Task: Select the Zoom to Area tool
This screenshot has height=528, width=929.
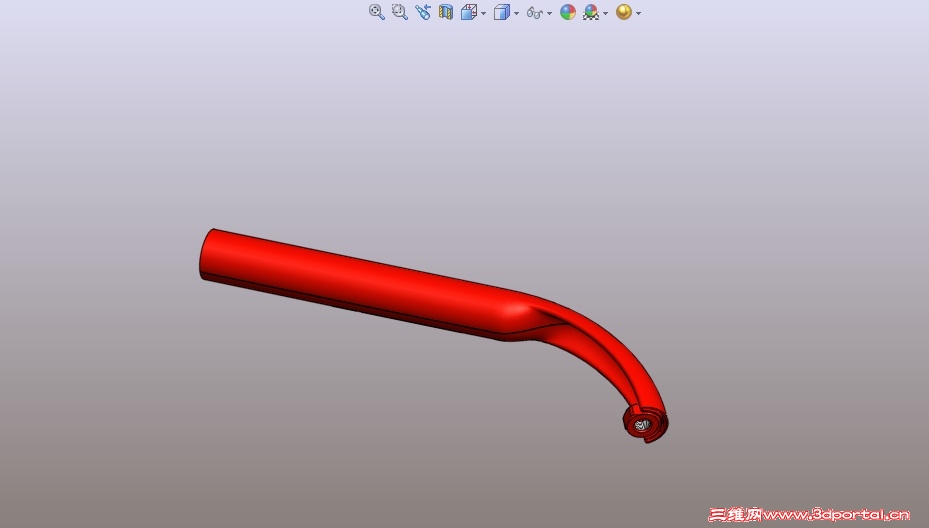Action: pyautogui.click(x=400, y=12)
